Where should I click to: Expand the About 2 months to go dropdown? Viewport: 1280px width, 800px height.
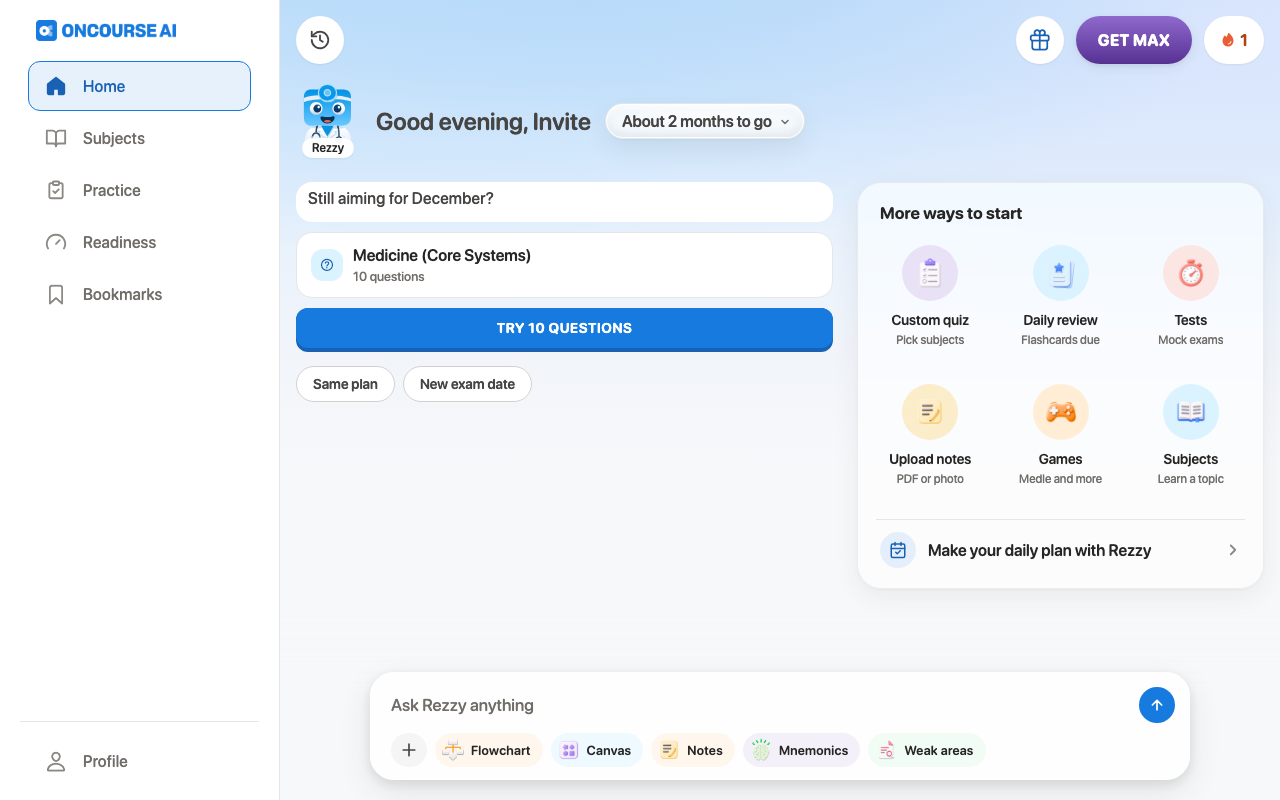[x=705, y=121]
